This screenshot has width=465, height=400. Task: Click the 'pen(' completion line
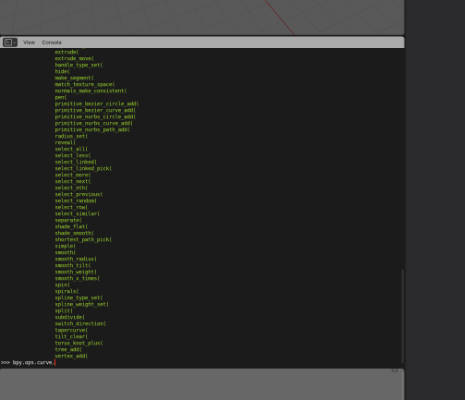point(61,97)
